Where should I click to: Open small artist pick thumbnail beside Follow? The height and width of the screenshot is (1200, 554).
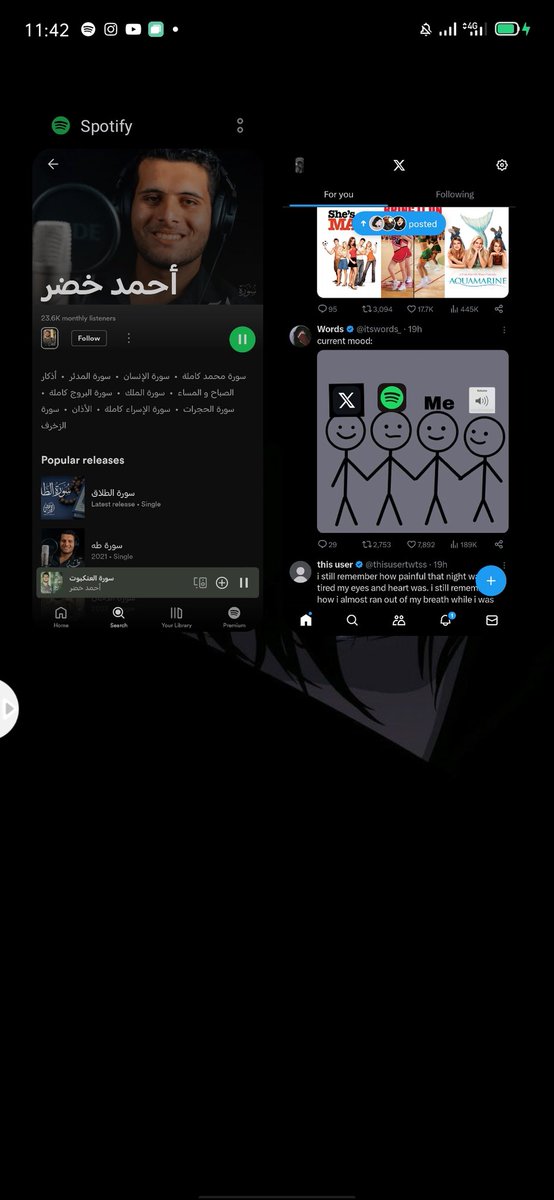click(x=49, y=338)
